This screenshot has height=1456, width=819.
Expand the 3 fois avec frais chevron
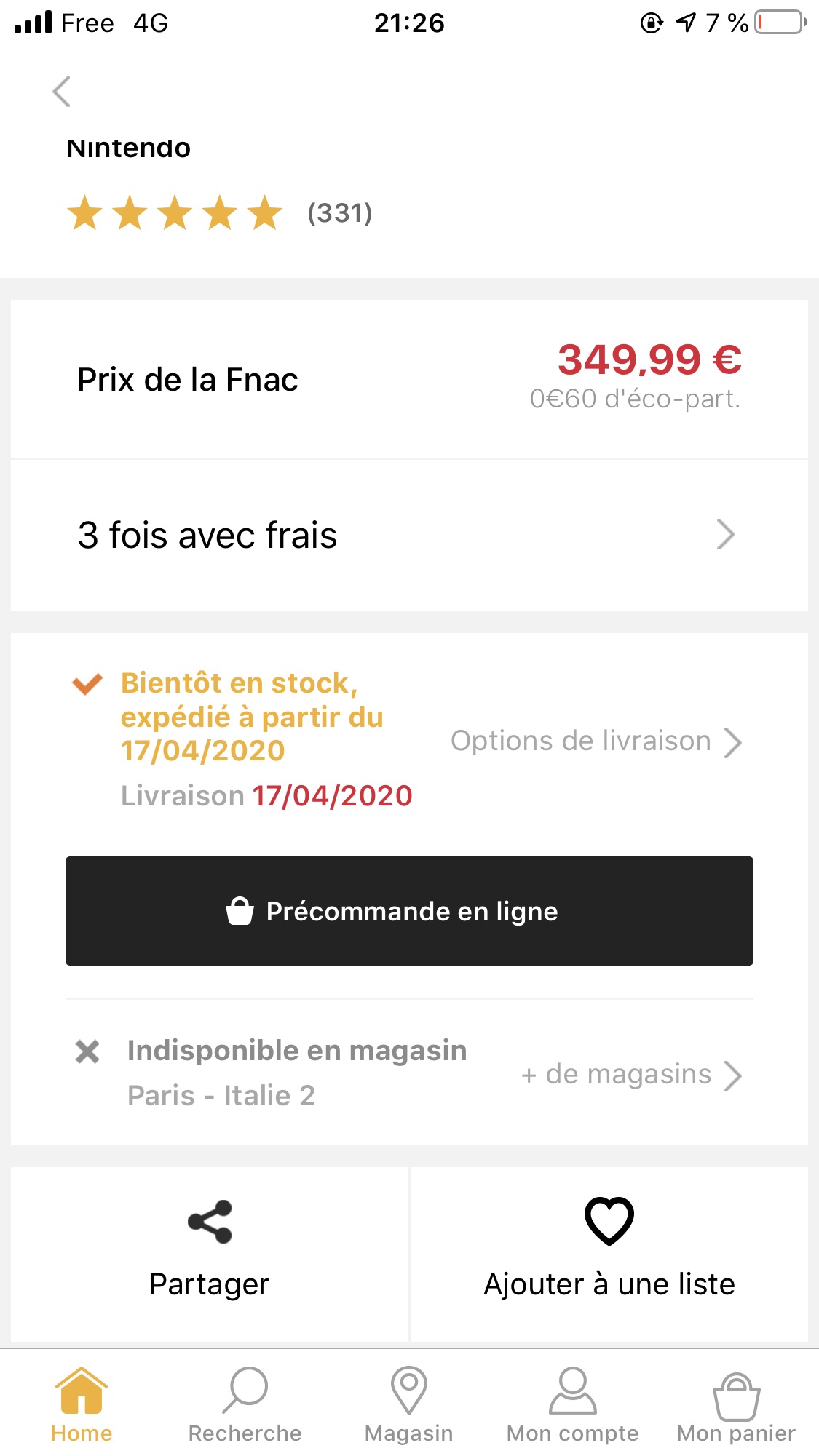[726, 535]
